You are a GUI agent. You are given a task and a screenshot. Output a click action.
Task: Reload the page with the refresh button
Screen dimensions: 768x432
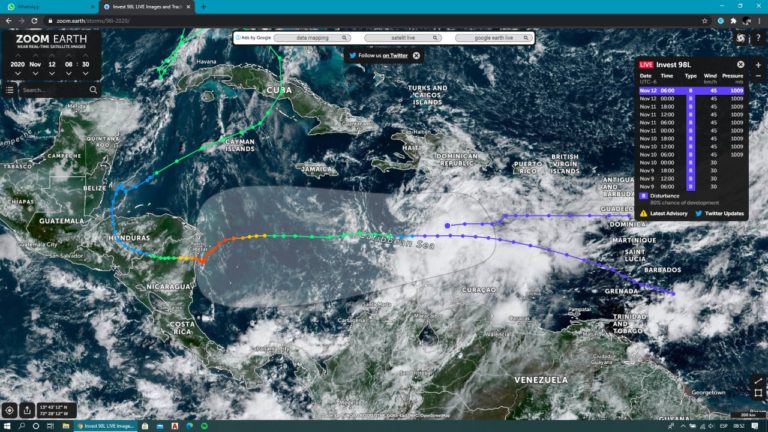click(36, 20)
